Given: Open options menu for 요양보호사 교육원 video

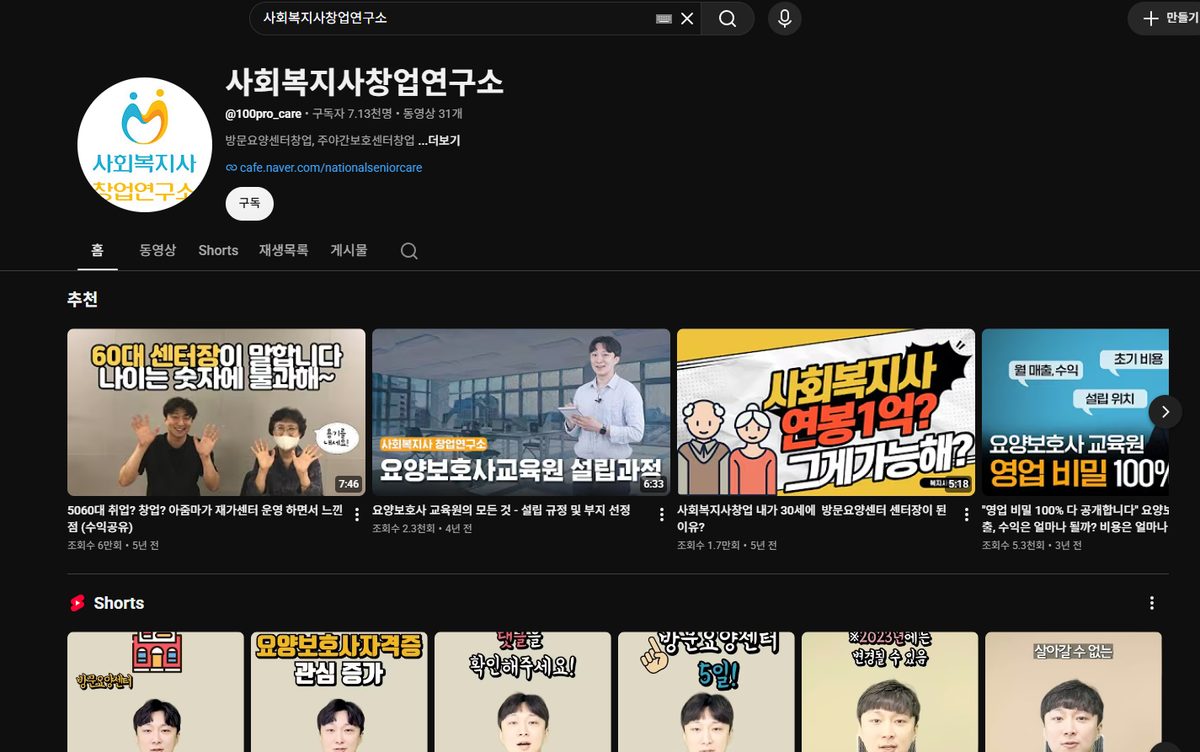Looking at the screenshot, I should 662,514.
